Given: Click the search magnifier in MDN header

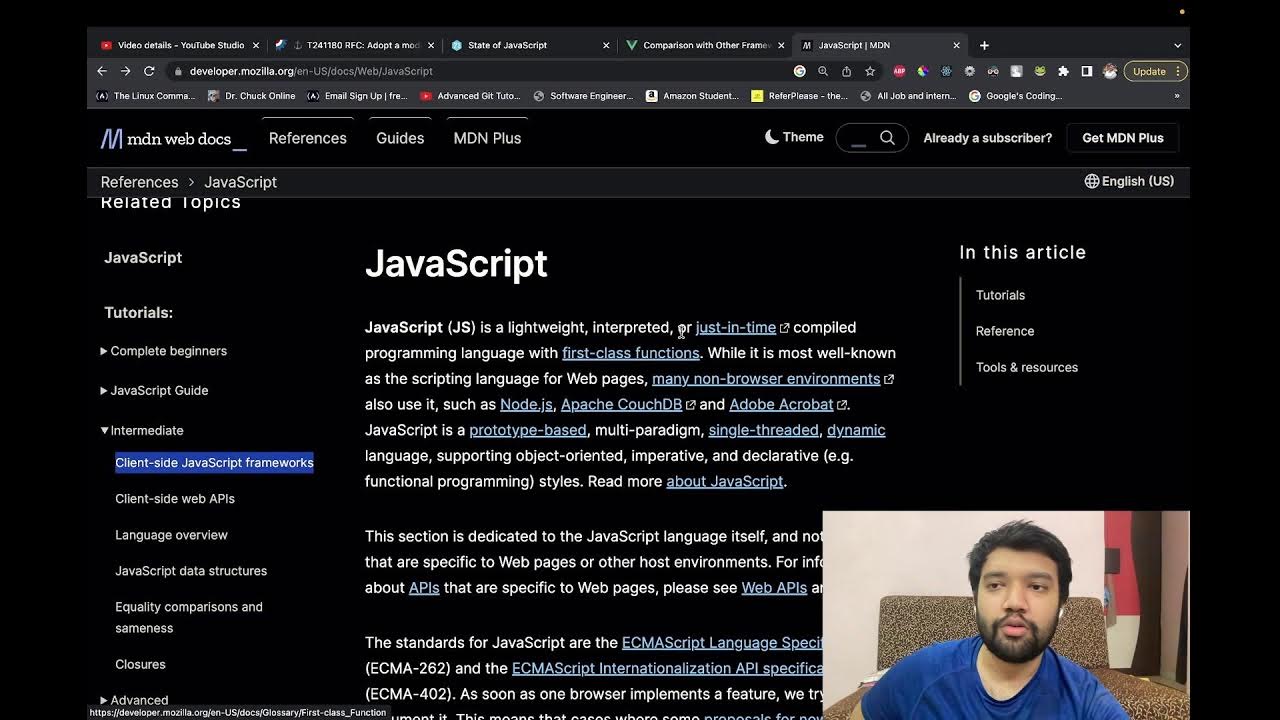Looking at the screenshot, I should pos(887,138).
